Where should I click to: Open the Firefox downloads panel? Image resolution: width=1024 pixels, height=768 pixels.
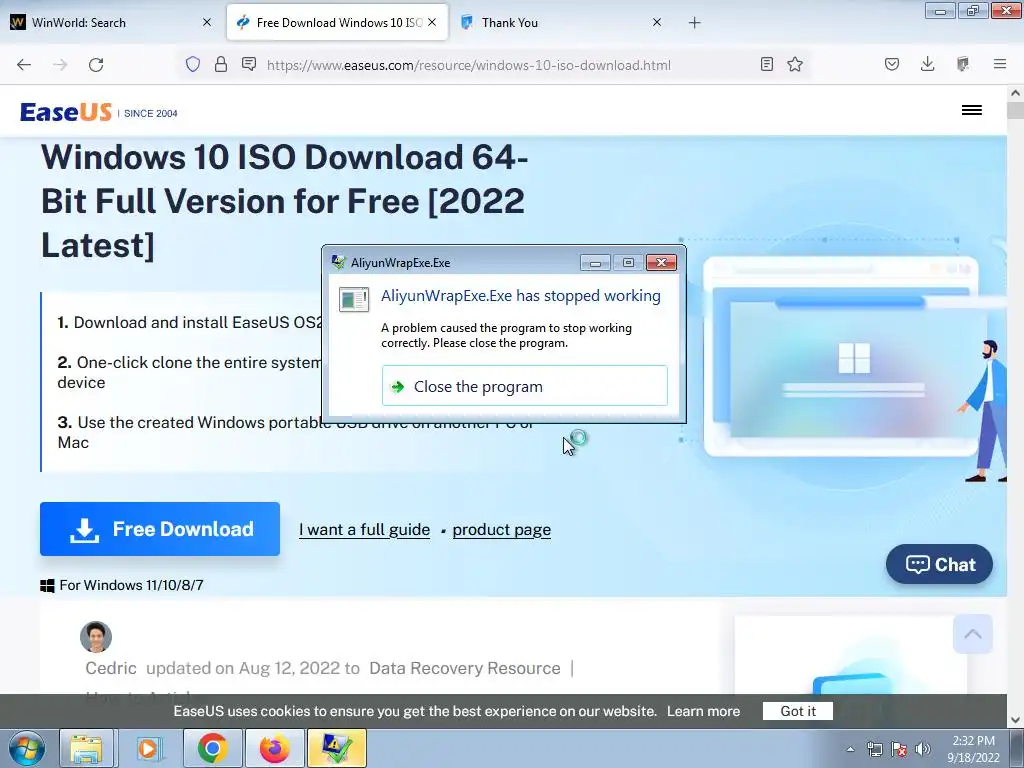927,64
